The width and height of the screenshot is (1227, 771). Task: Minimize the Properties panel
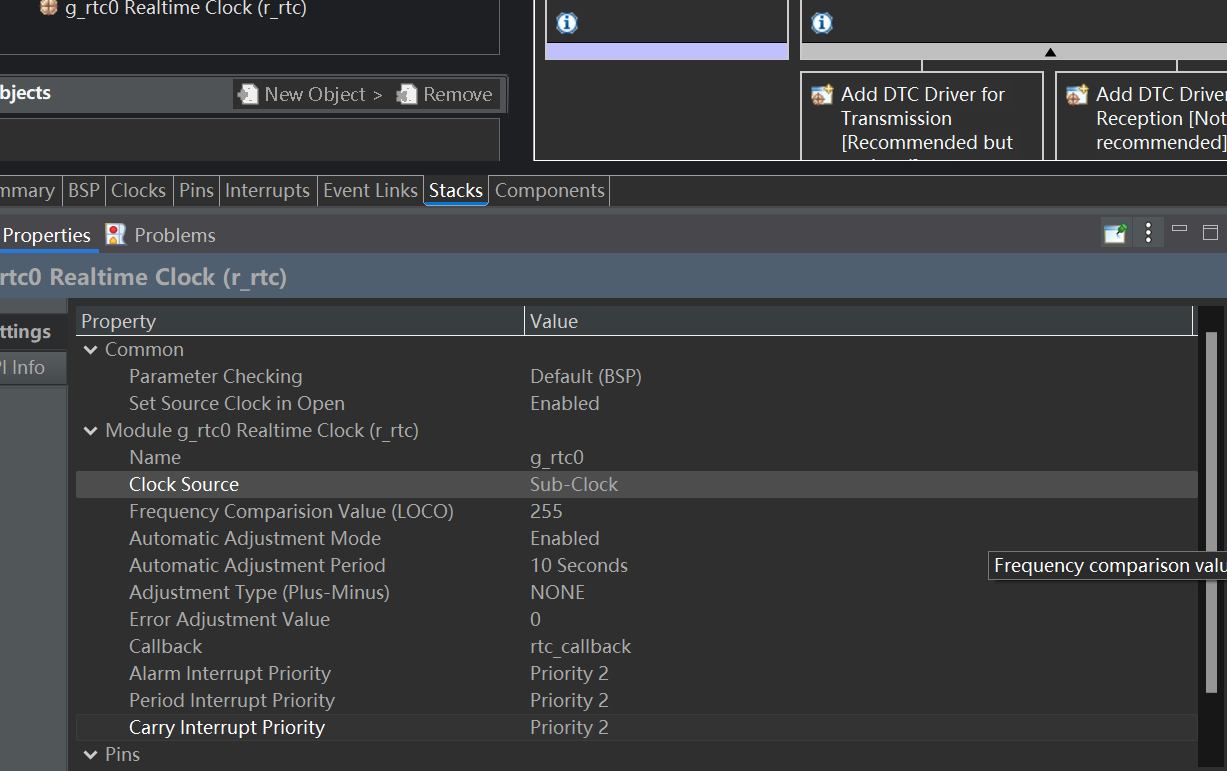click(1180, 230)
